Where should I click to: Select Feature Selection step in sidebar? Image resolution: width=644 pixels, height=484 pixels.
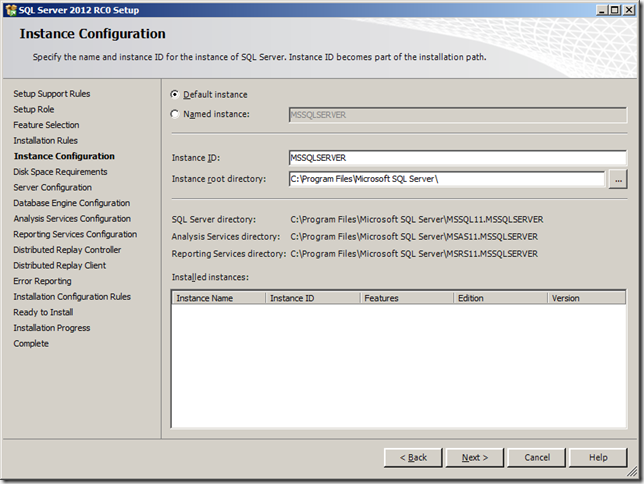[x=47, y=125]
